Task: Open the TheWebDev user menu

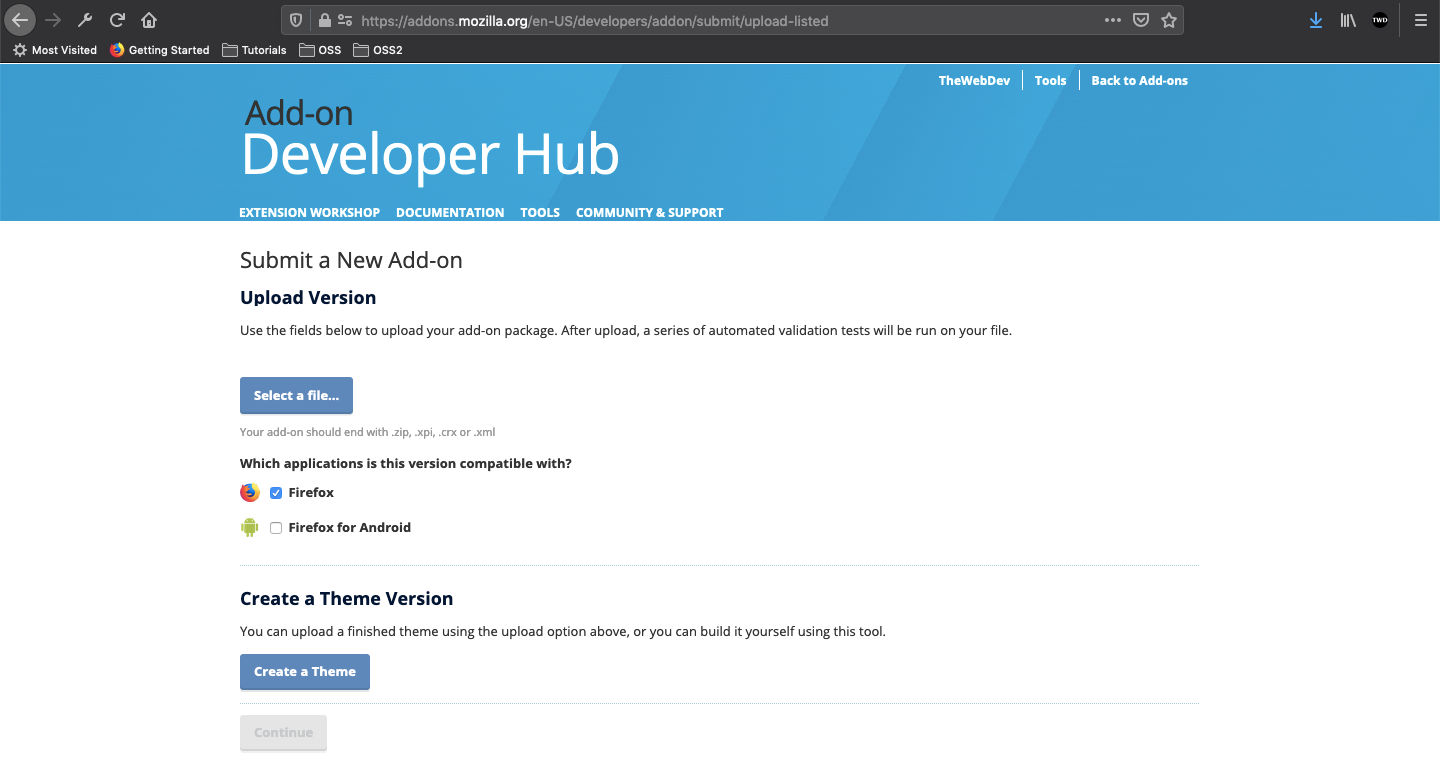Action: [974, 81]
